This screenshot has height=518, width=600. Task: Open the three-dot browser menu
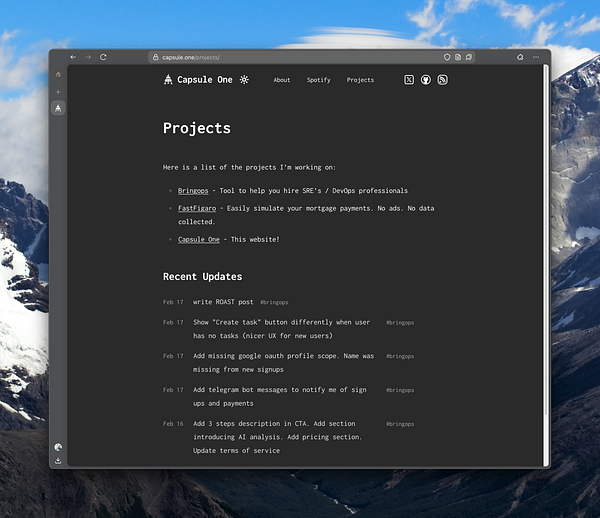tap(536, 57)
